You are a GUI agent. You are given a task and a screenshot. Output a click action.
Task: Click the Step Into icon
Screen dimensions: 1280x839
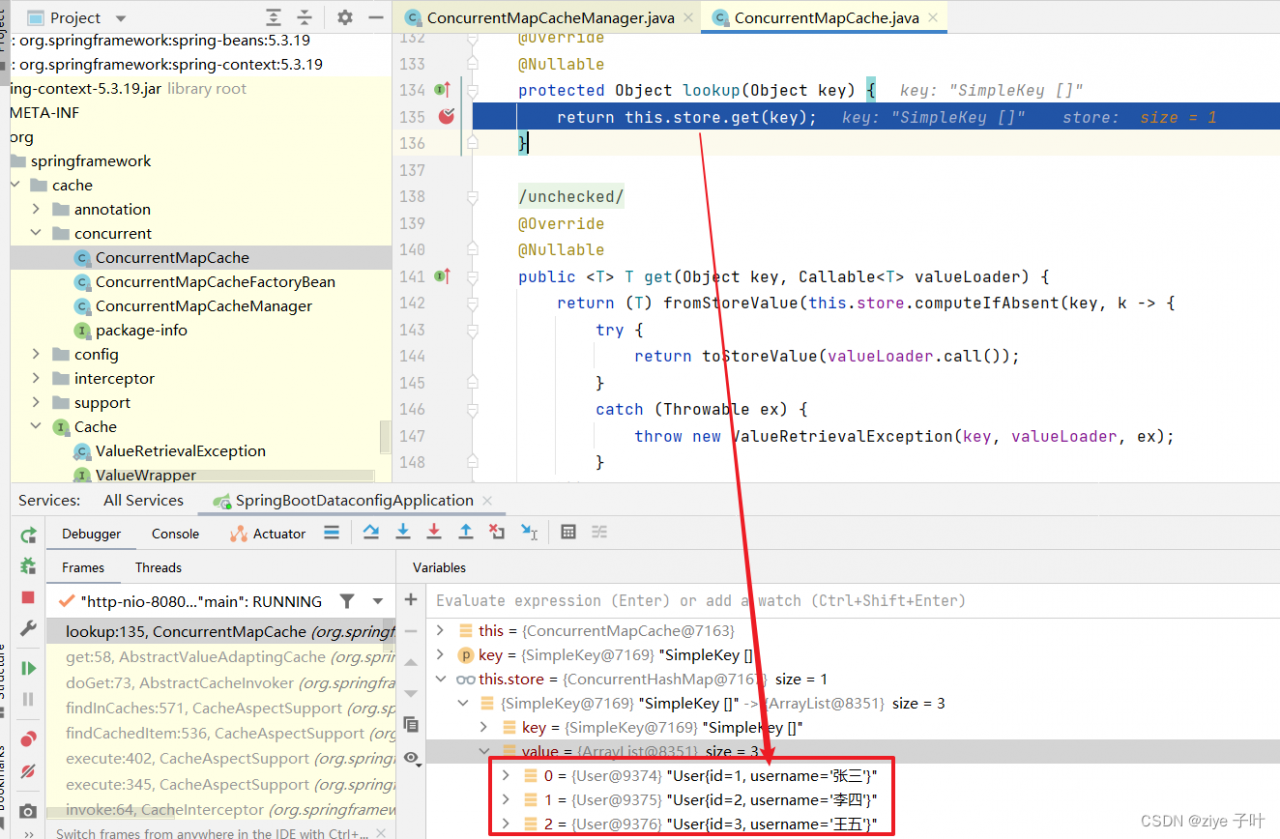[x=403, y=533]
